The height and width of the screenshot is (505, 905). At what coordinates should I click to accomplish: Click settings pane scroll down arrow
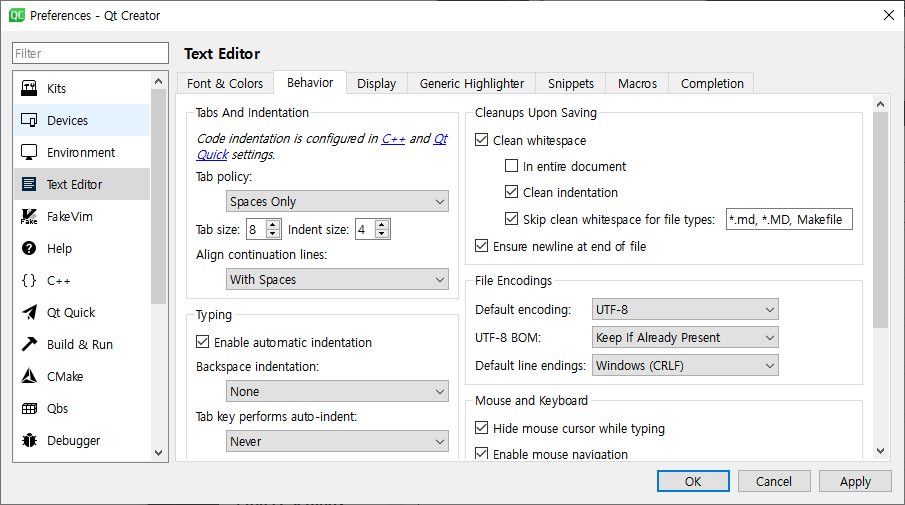click(x=880, y=451)
